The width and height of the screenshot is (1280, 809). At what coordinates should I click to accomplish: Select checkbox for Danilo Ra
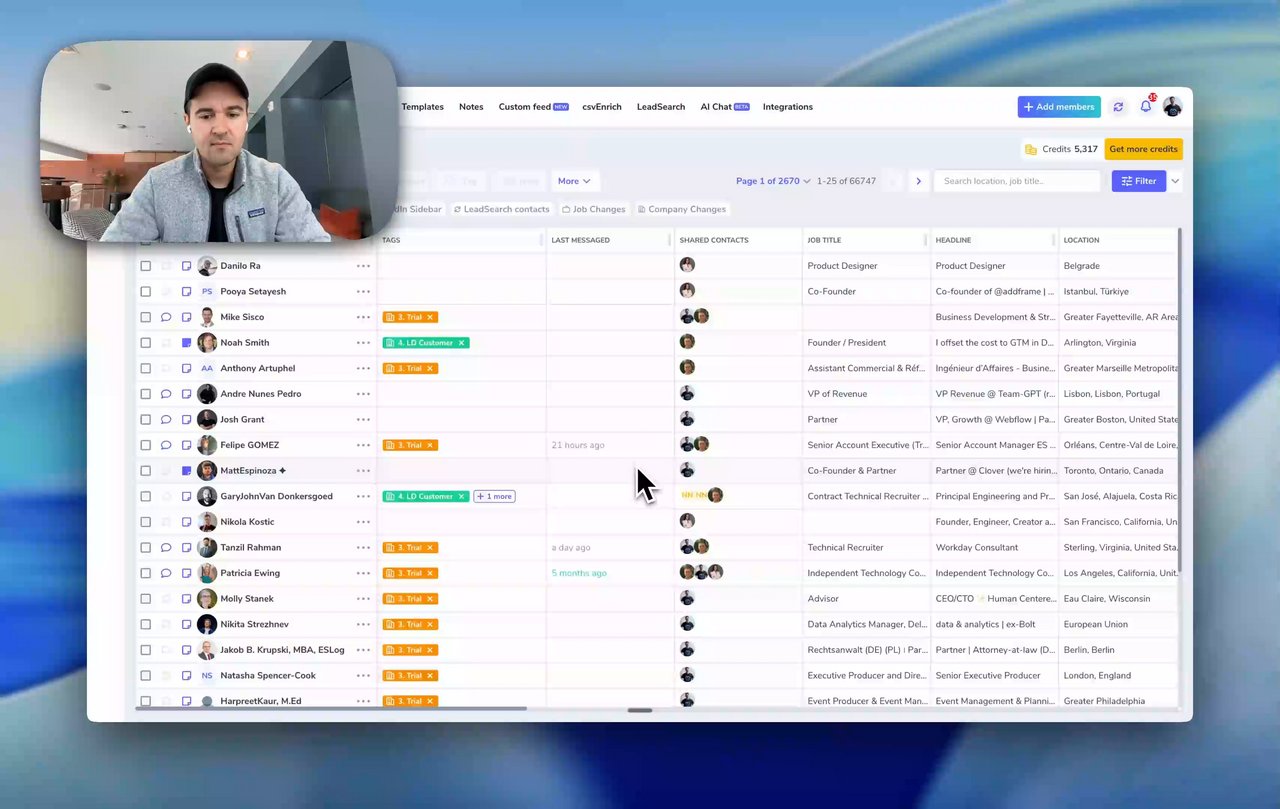(146, 266)
